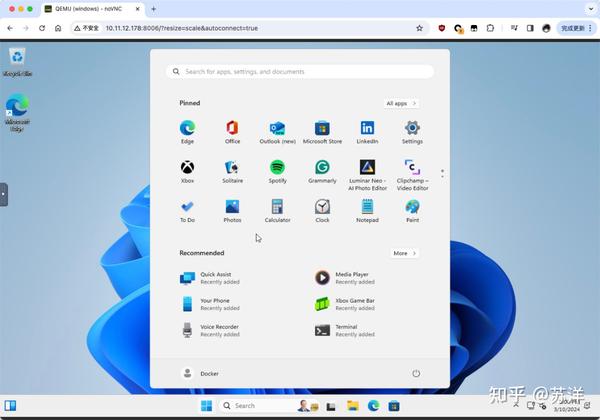
Task: Open Solitaire from pinned apps
Action: pyautogui.click(x=232, y=171)
